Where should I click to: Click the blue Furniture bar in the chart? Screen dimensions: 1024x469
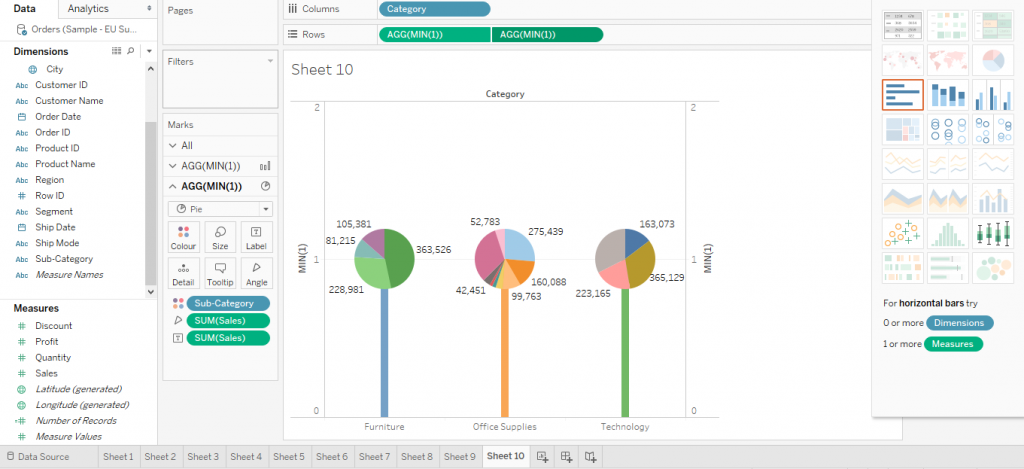tap(384, 353)
